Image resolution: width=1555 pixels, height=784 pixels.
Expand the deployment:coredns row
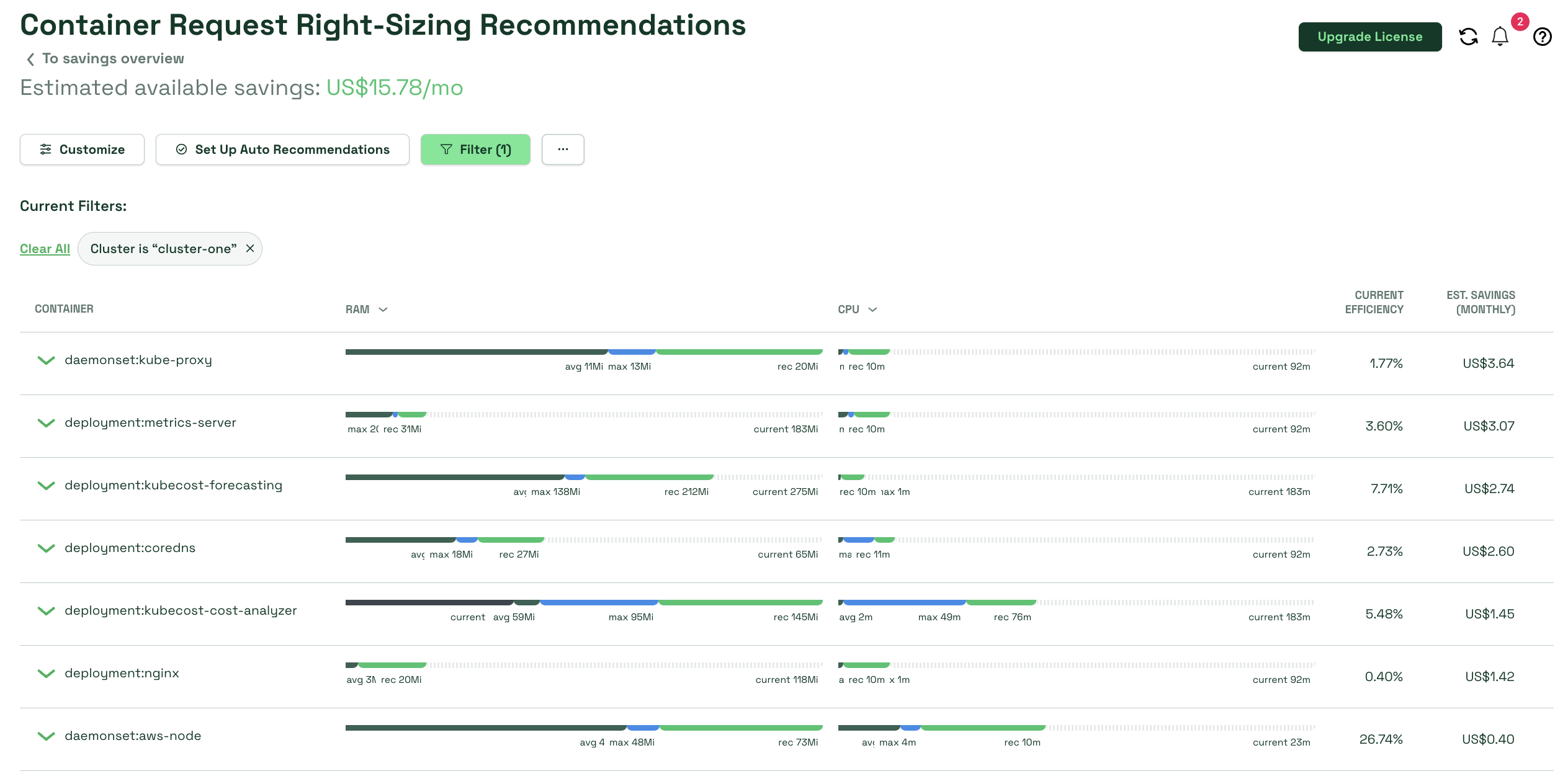point(46,548)
